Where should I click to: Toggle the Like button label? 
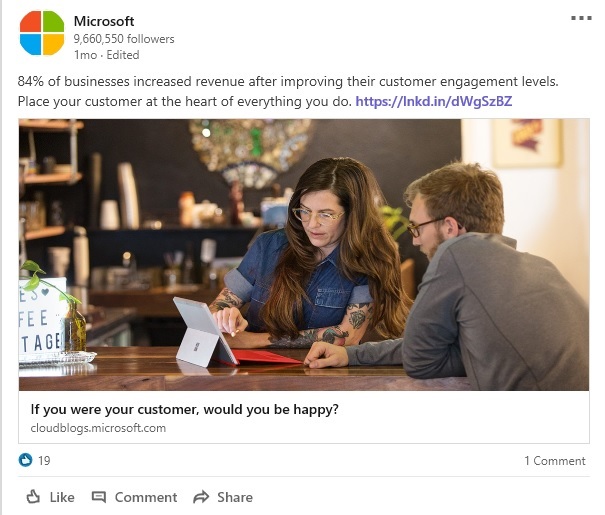click(62, 497)
